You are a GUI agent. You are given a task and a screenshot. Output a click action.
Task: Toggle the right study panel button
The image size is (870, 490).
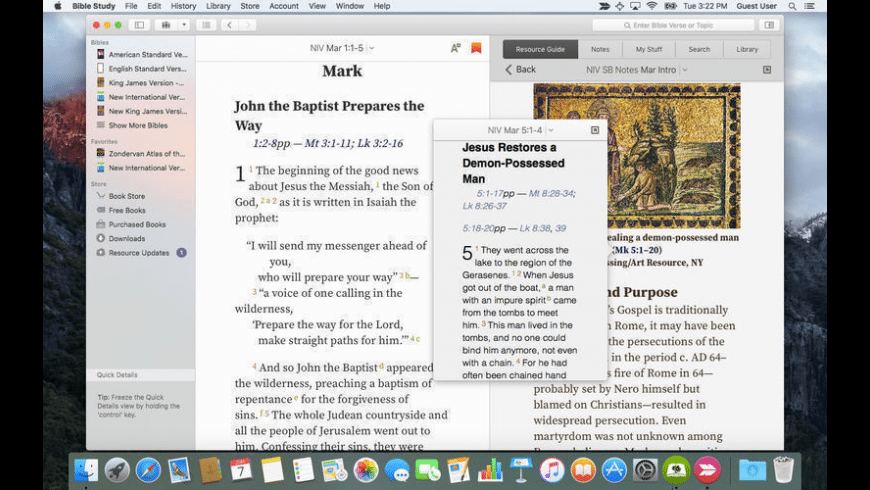(769, 25)
